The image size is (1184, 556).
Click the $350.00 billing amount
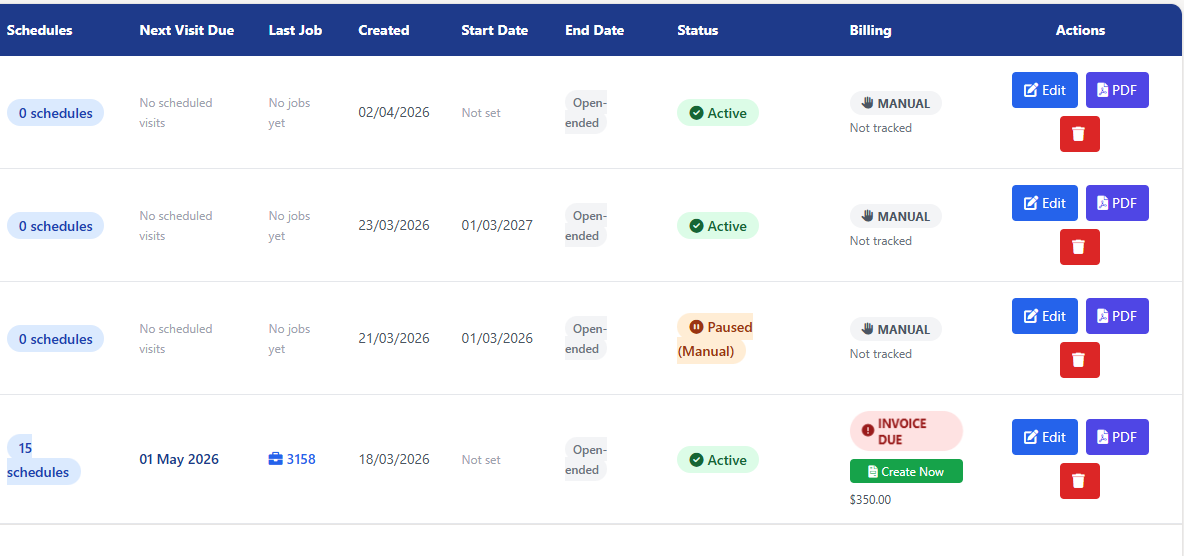pyautogui.click(x=871, y=499)
